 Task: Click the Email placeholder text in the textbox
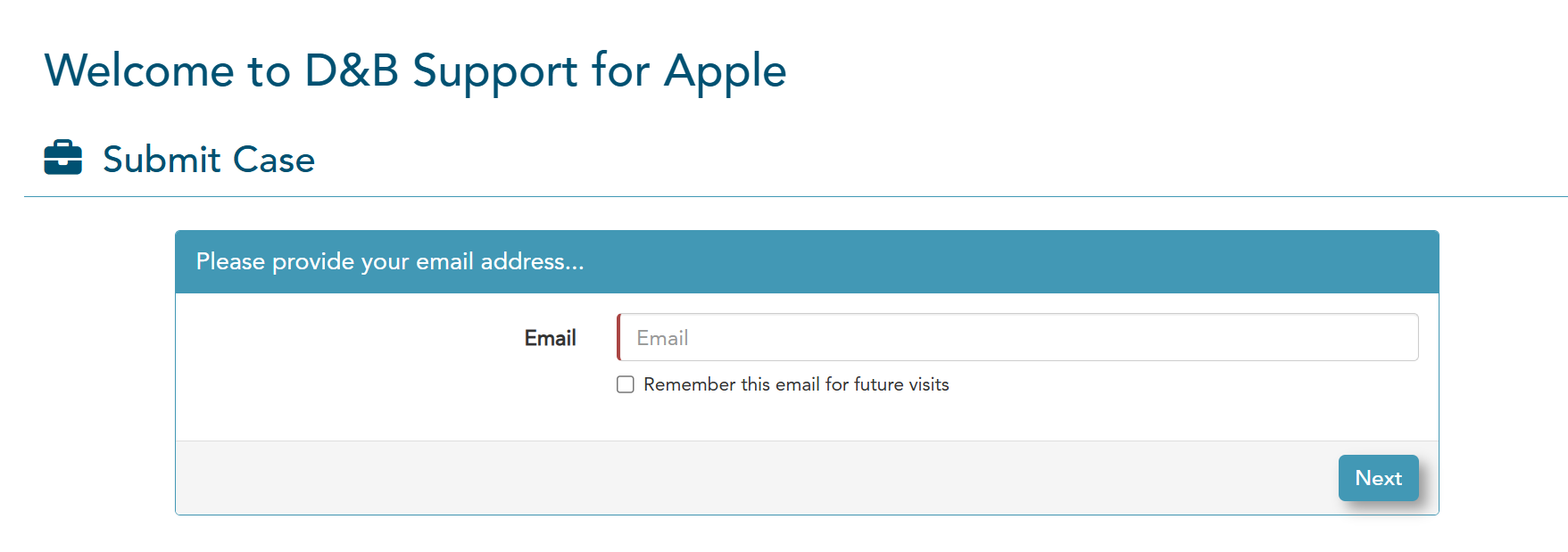click(x=662, y=338)
